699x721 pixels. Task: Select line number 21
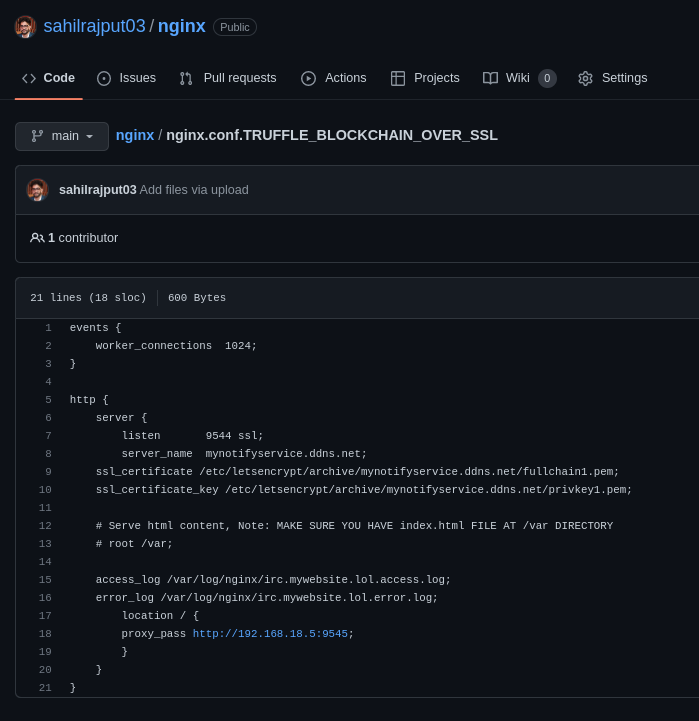[x=45, y=688]
